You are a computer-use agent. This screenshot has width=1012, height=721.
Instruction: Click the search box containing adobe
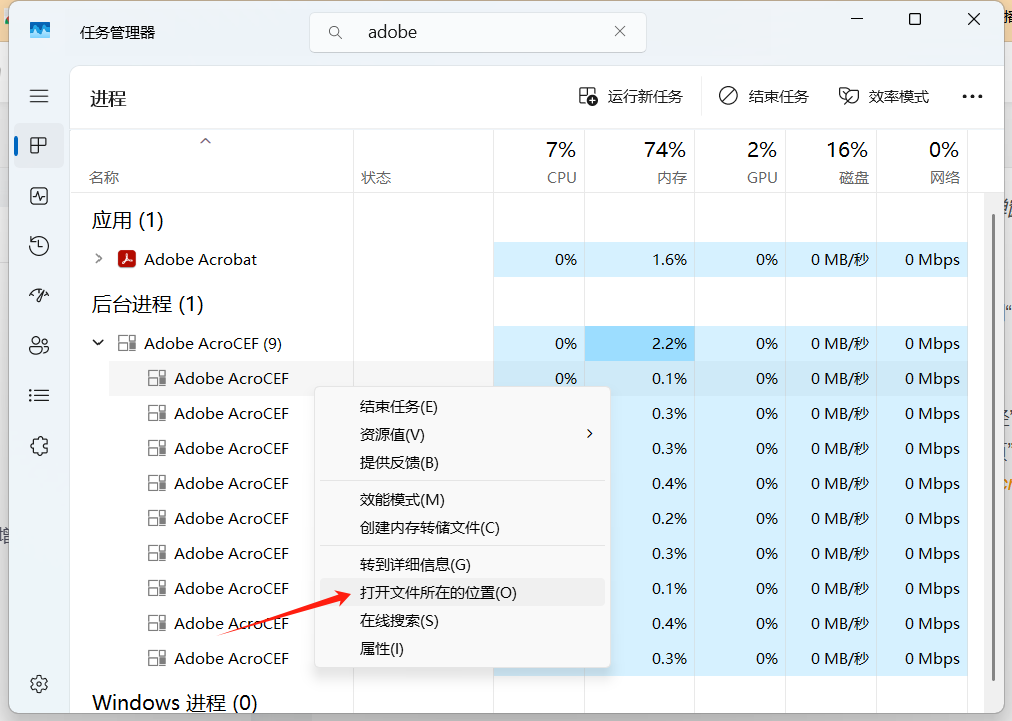pyautogui.click(x=478, y=32)
